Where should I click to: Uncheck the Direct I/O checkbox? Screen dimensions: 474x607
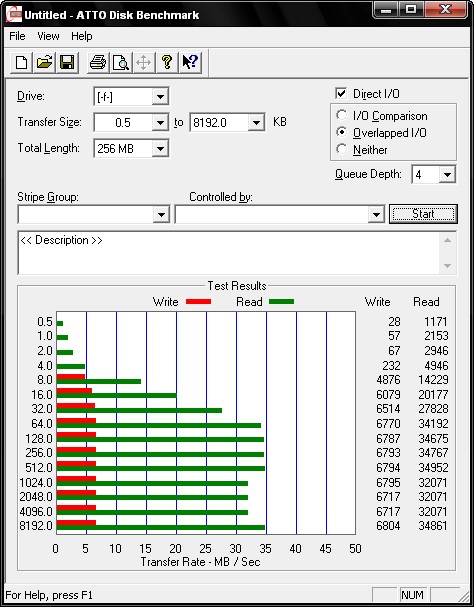pos(341,94)
